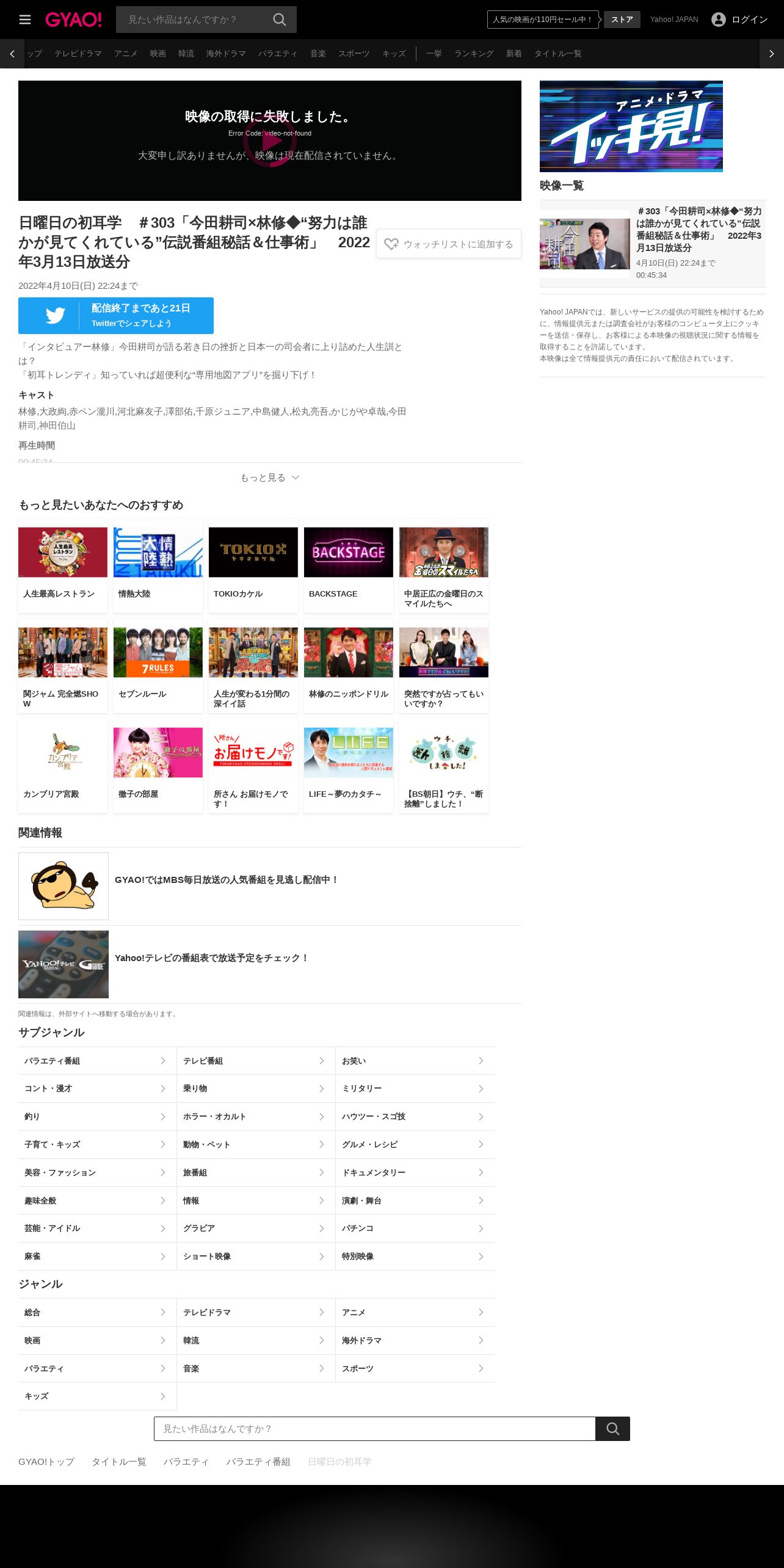Open the MBS毎日放送 related info link

pyautogui.click(x=270, y=886)
